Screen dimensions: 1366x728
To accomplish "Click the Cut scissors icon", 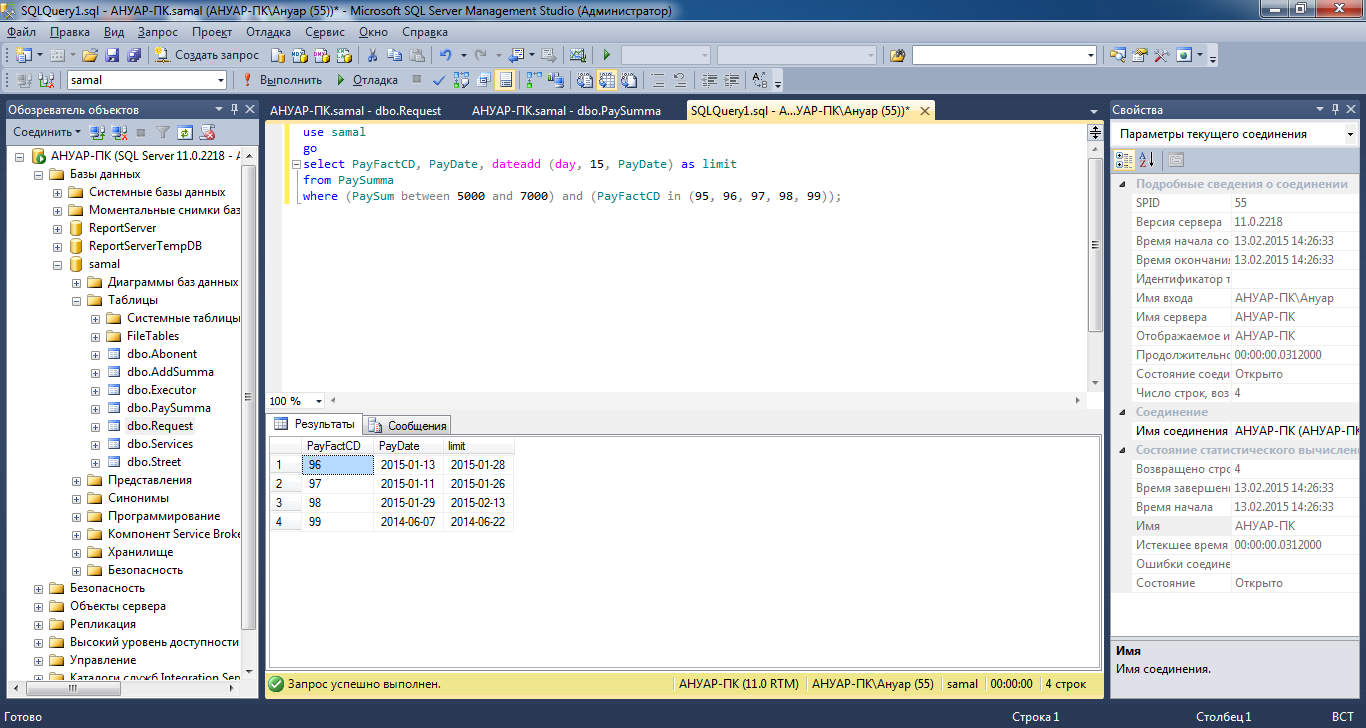I will pos(371,56).
